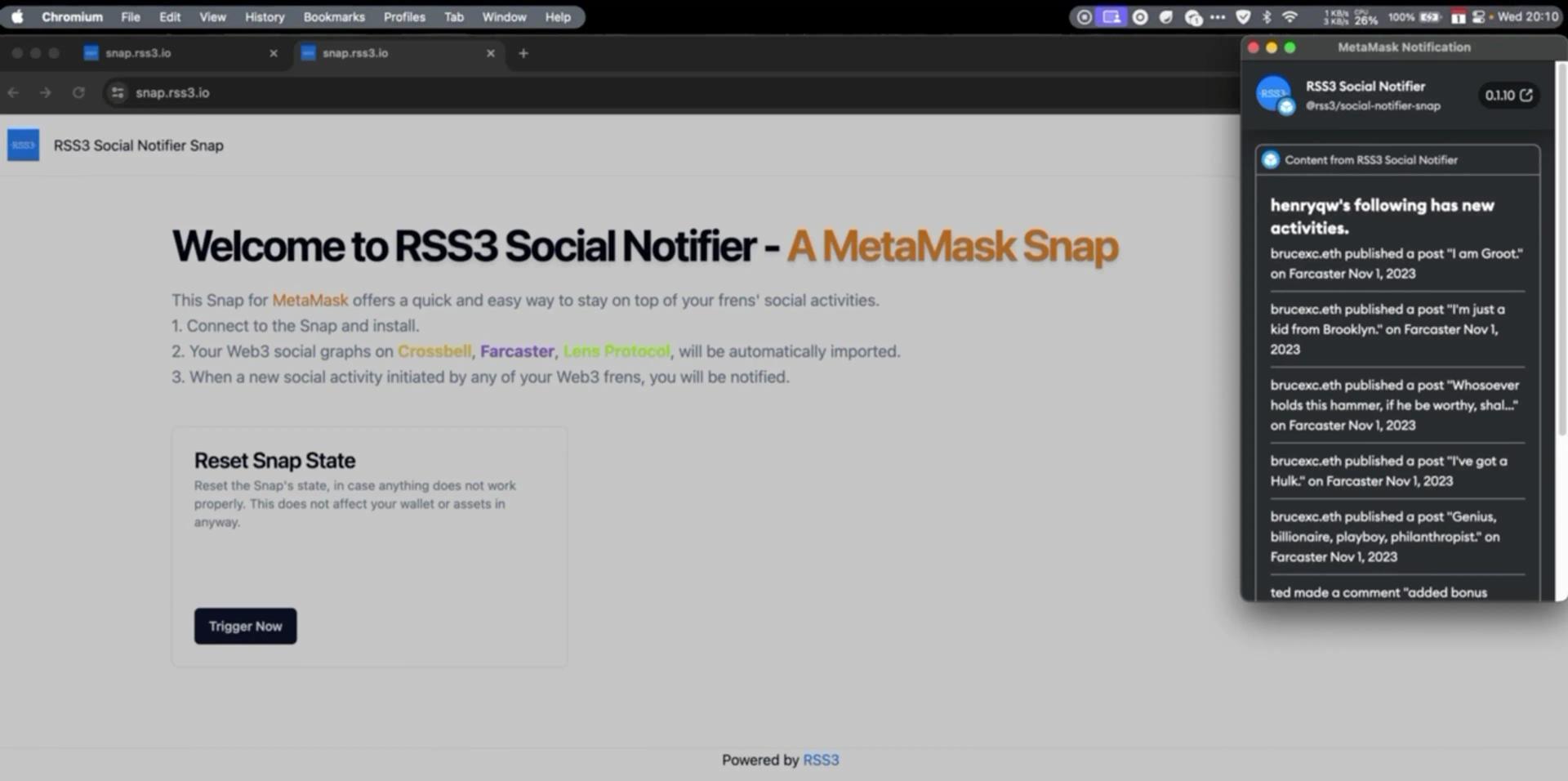Image resolution: width=1568 pixels, height=781 pixels.
Task: Open the Profiles menu
Action: (404, 16)
